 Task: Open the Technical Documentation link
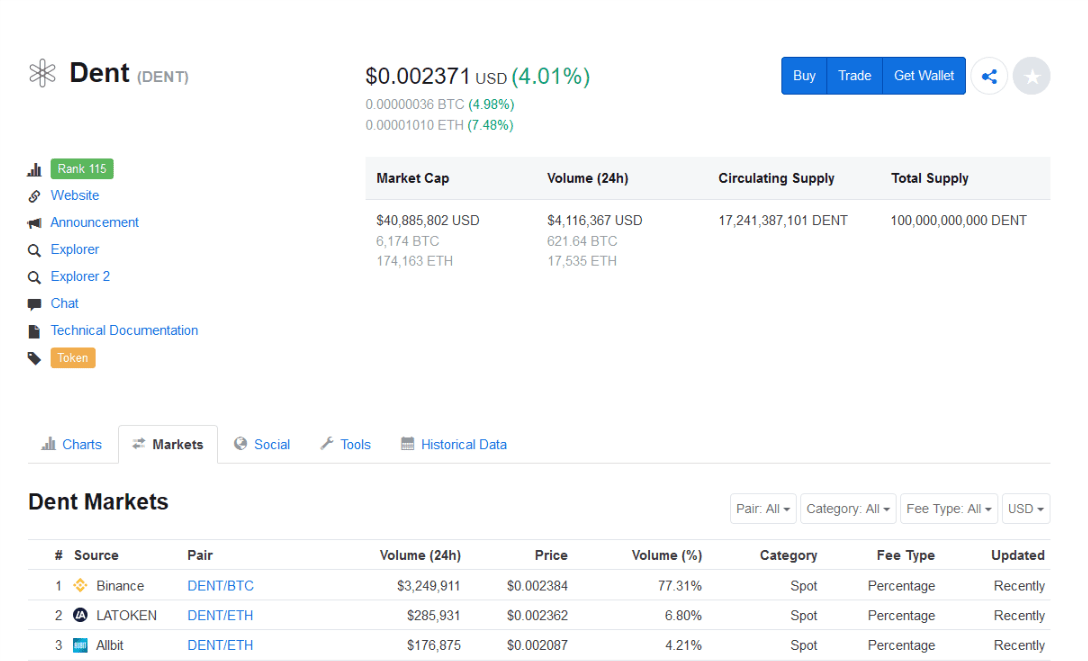coord(124,331)
